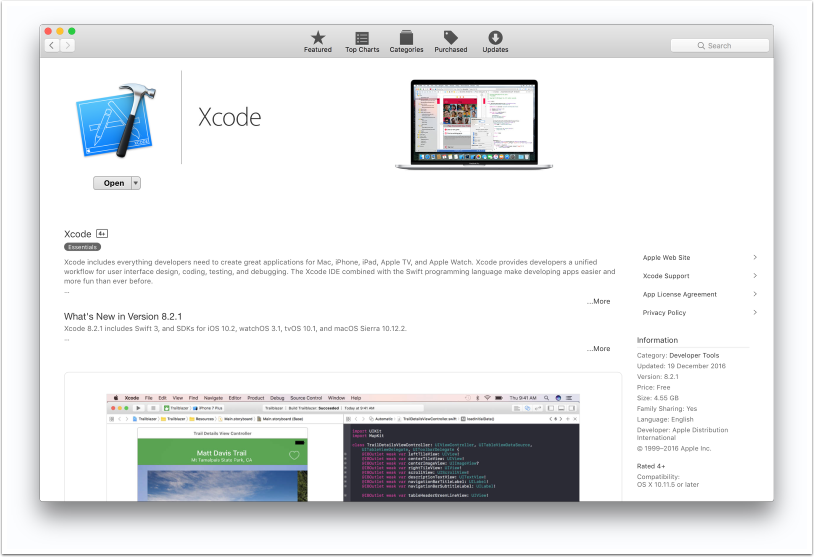This screenshot has width=814, height=557.
Task: Click the Size: 4.55 GB info line
Action: (x=658, y=398)
